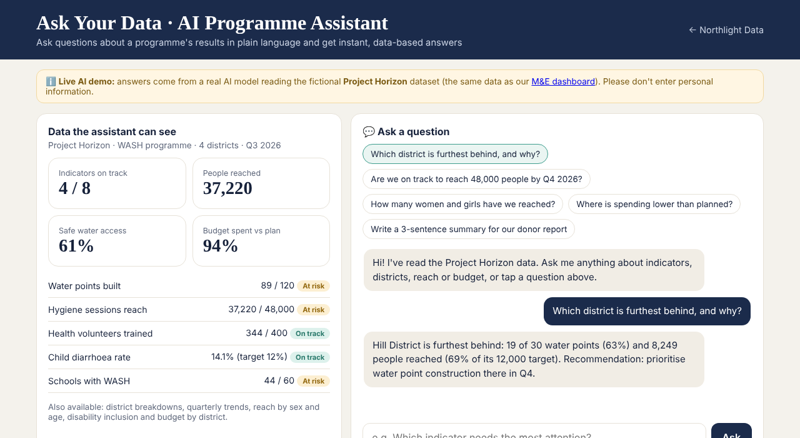Viewport: 800px width, 438px height.
Task: Open the People reached 37,220 card
Action: [x=261, y=183]
